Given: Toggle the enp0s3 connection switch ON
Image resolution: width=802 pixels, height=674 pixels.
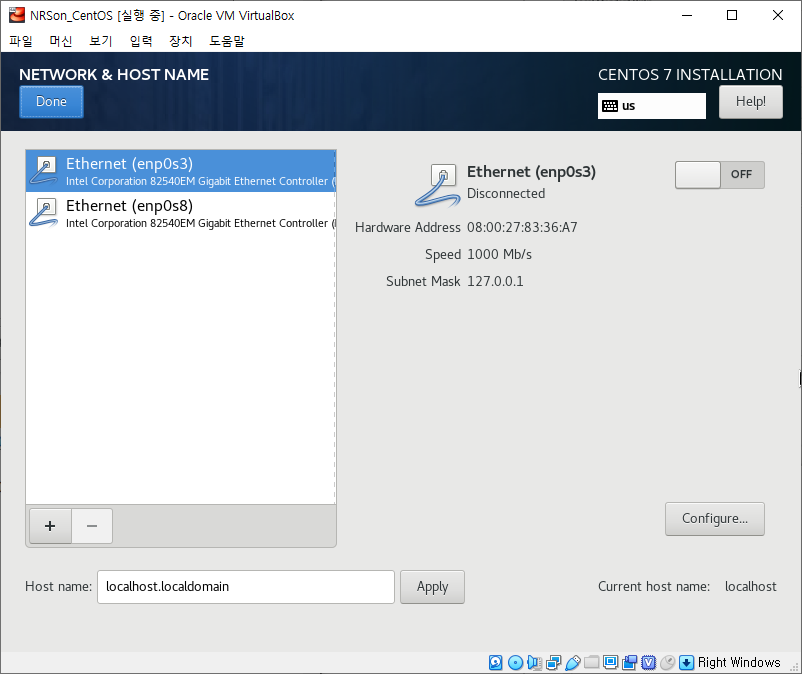Looking at the screenshot, I should tap(720, 174).
